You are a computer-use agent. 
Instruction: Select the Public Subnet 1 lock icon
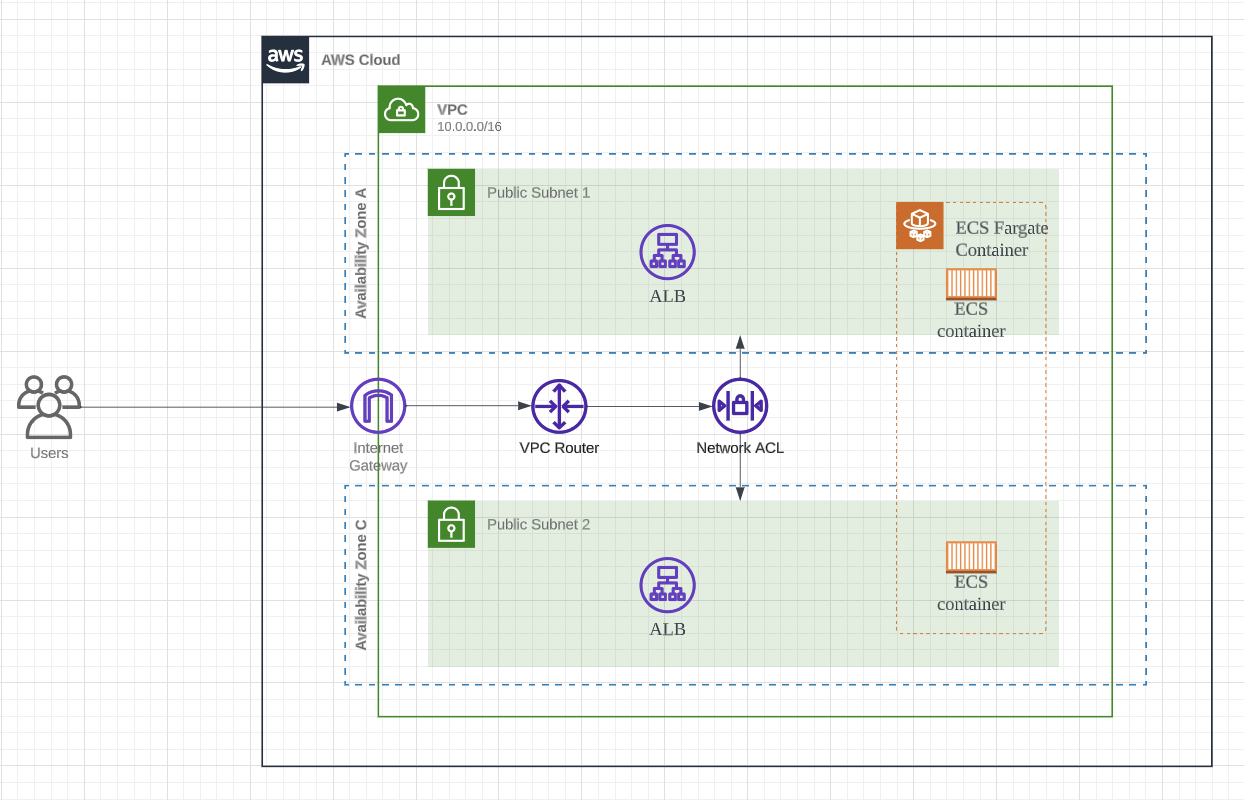pos(451,192)
